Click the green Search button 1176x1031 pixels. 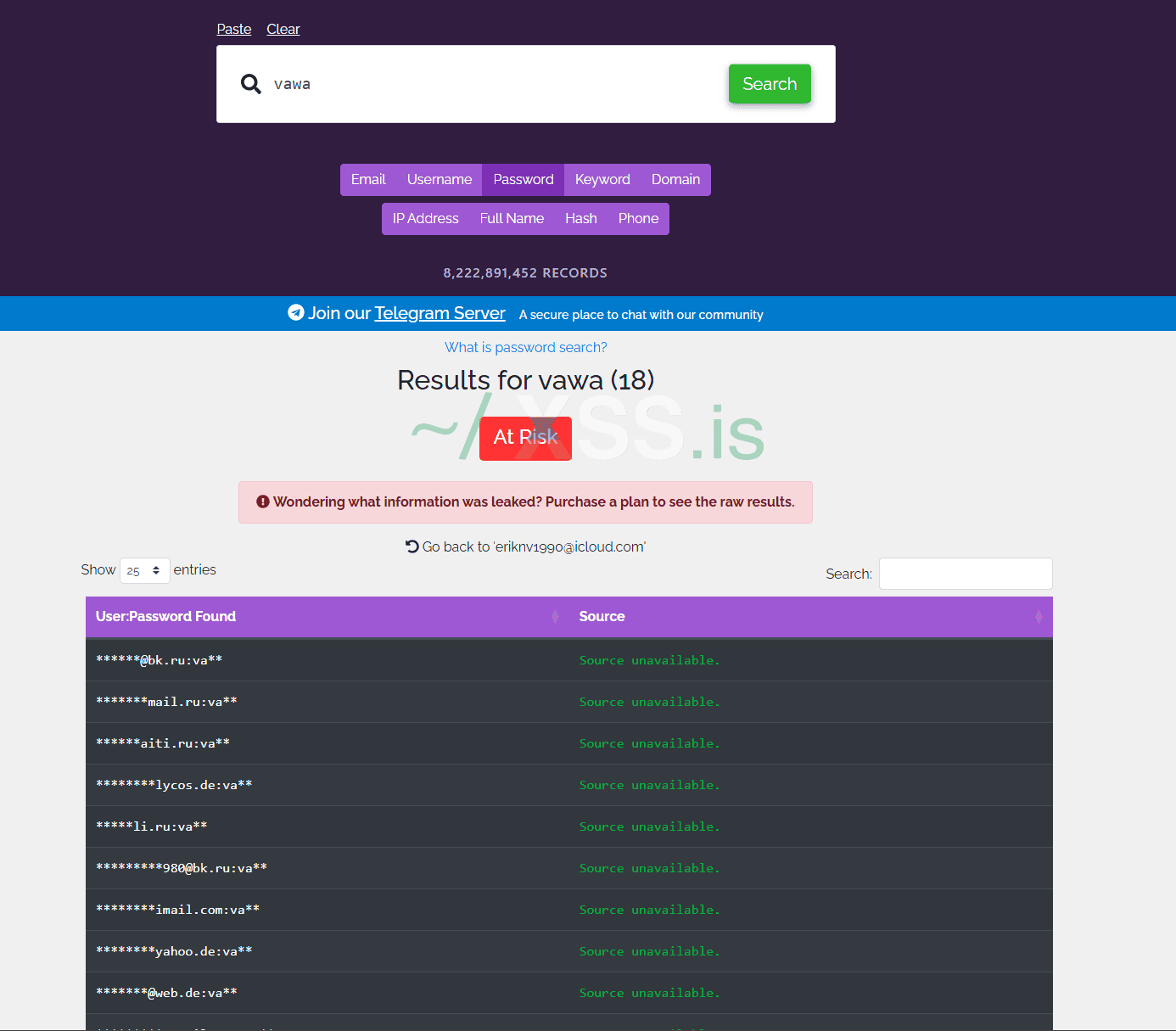[x=770, y=84]
